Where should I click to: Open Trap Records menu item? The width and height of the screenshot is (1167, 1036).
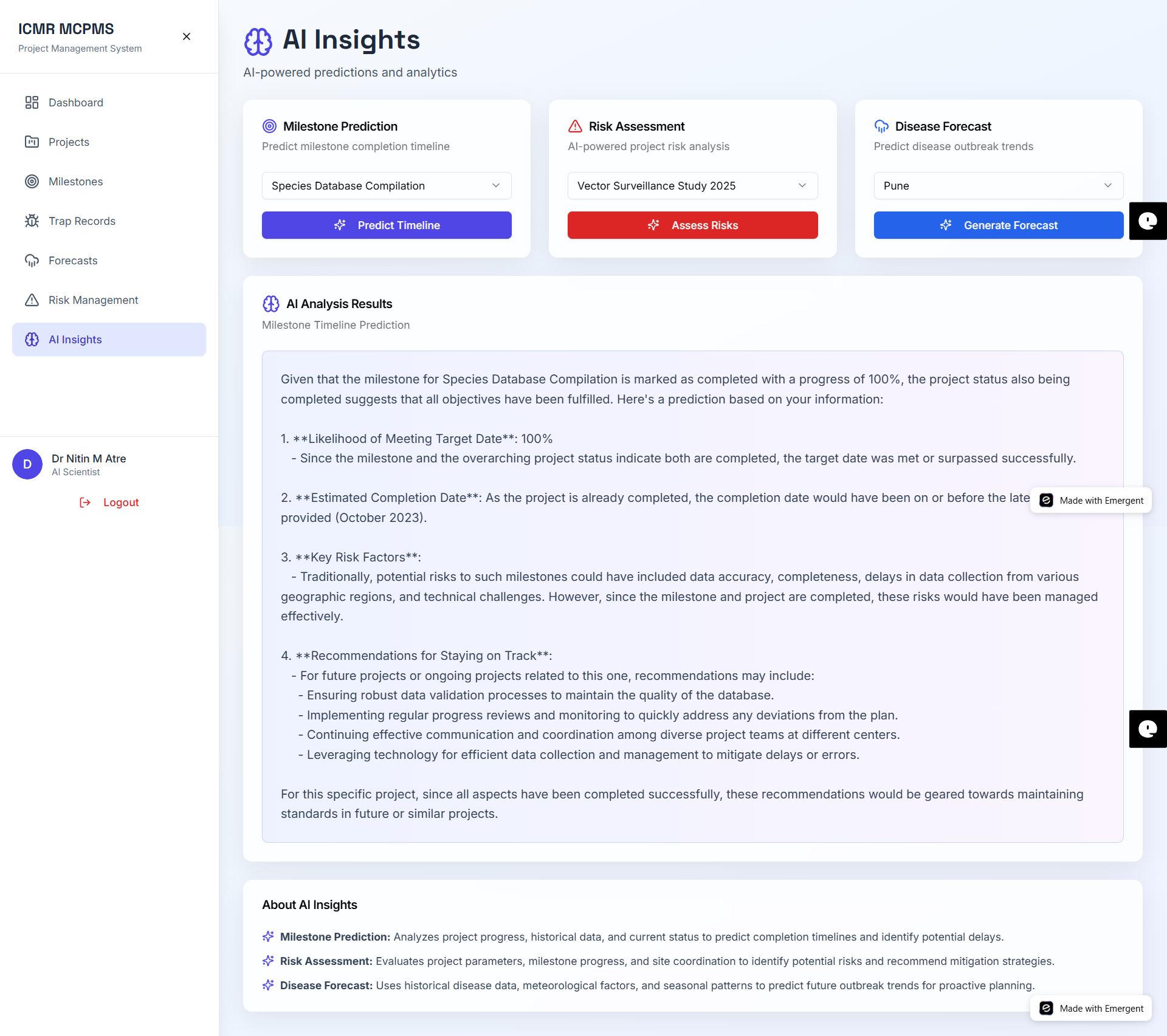(82, 221)
